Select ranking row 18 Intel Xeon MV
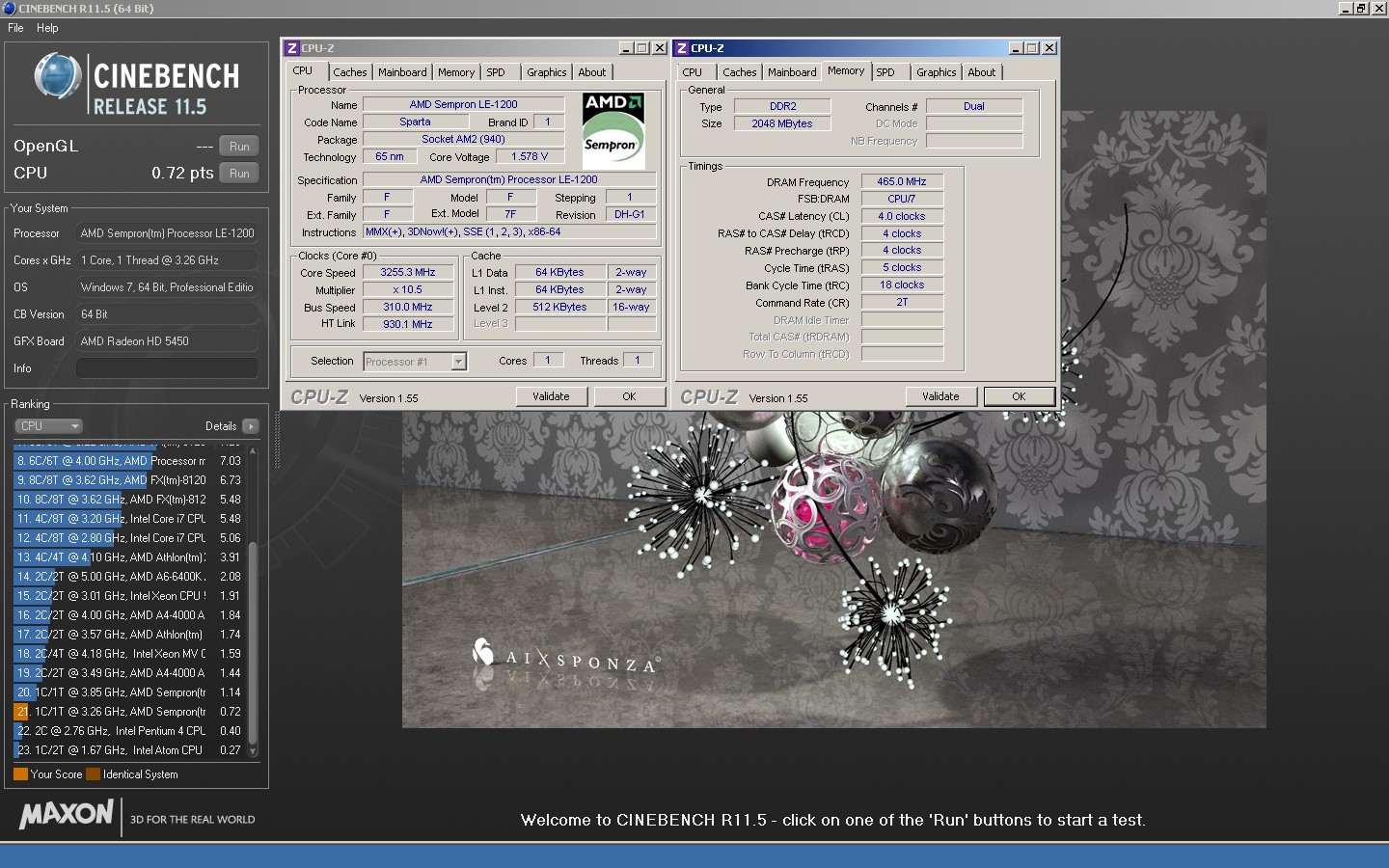 point(129,654)
